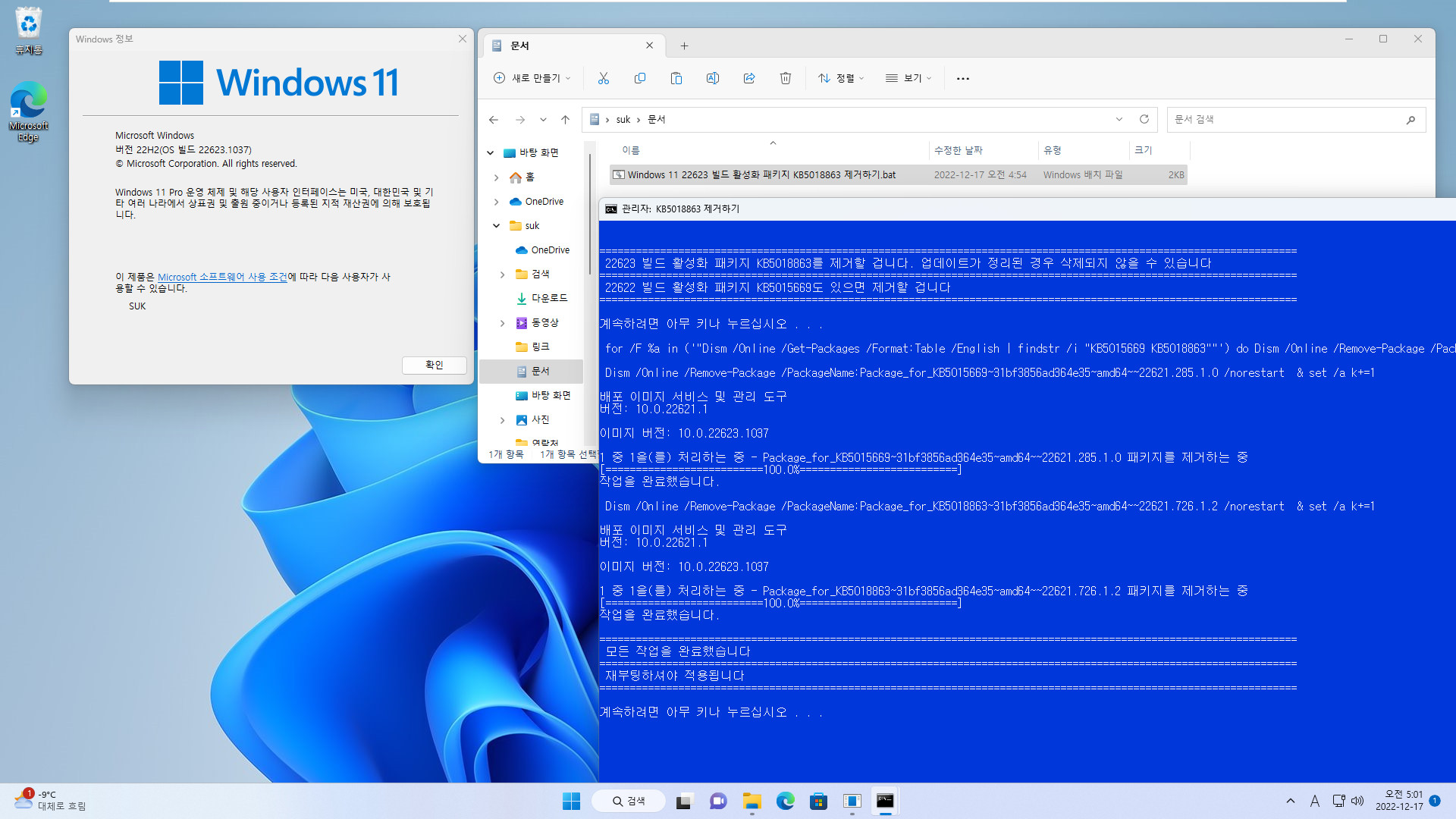Open Recycle Bin 휴지통 desktop icon
This screenshot has width=1456, height=819.
coord(28,31)
